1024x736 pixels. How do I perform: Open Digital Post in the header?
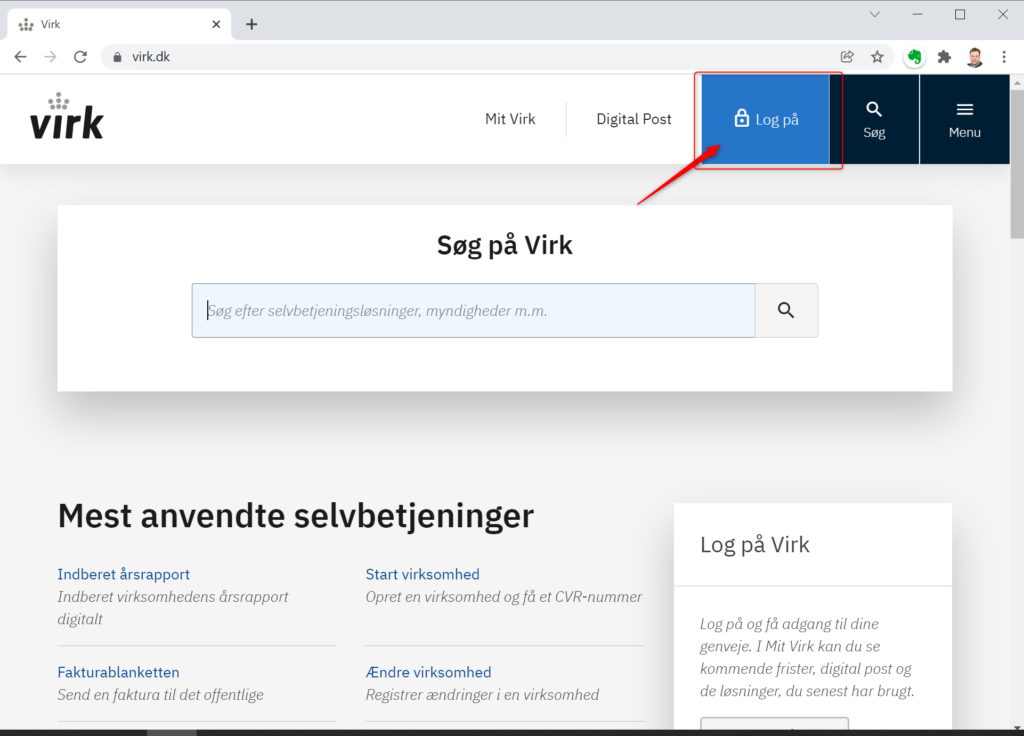click(x=633, y=119)
